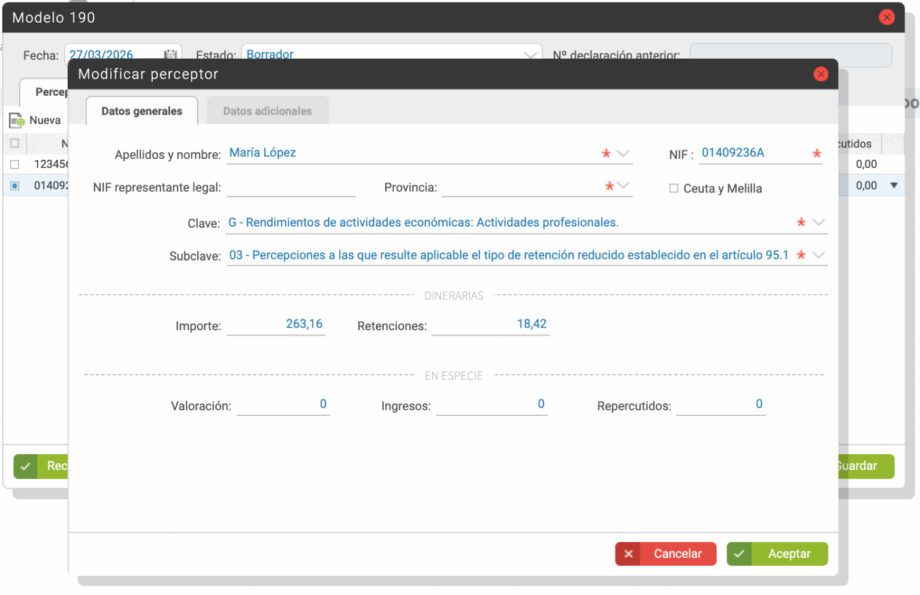Switch to the Datos adicionales tab
This screenshot has width=920, height=595.
coord(267,111)
